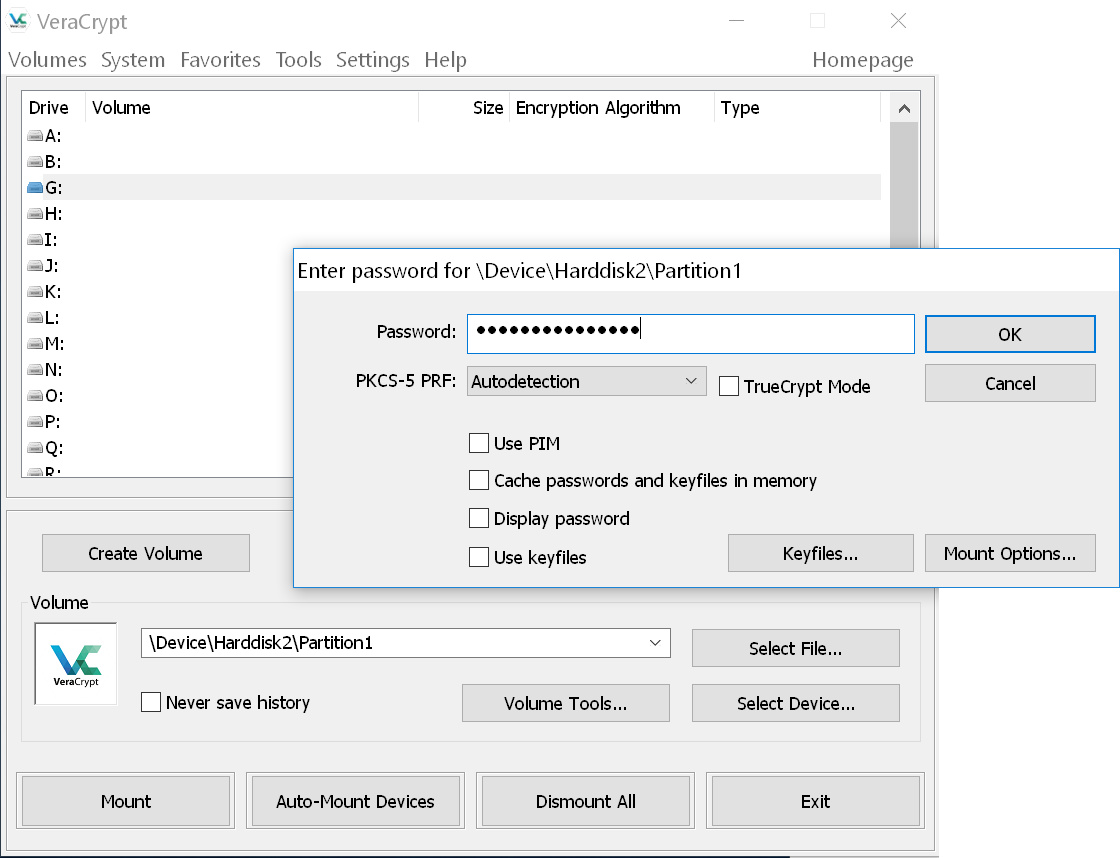Viewport: 1120px width, 858px height.
Task: Enable Cache passwords and keyfiles in memory
Action: click(x=479, y=481)
